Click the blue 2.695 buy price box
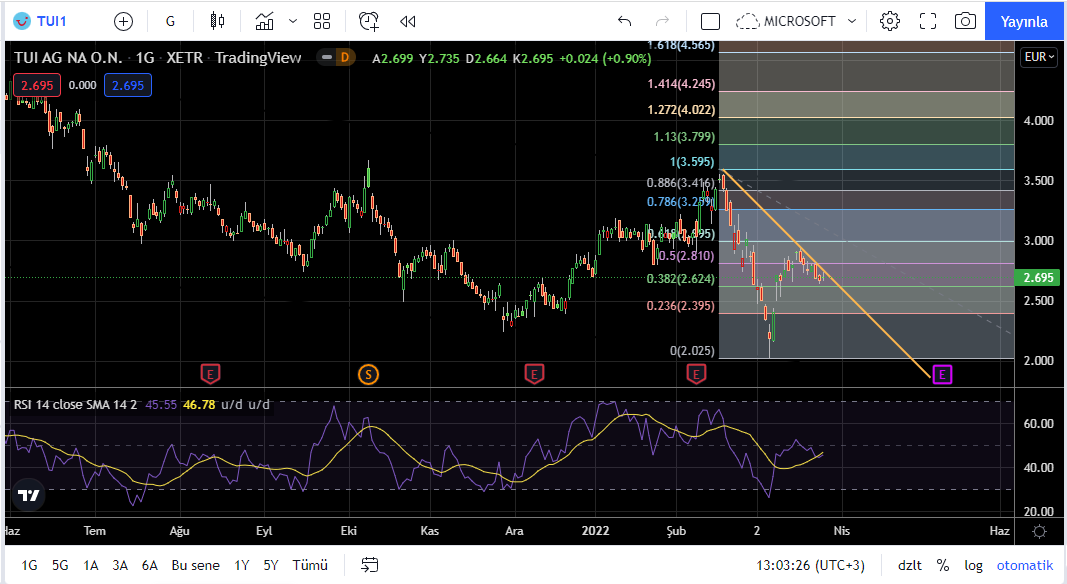This screenshot has height=584, width=1067. [128, 85]
